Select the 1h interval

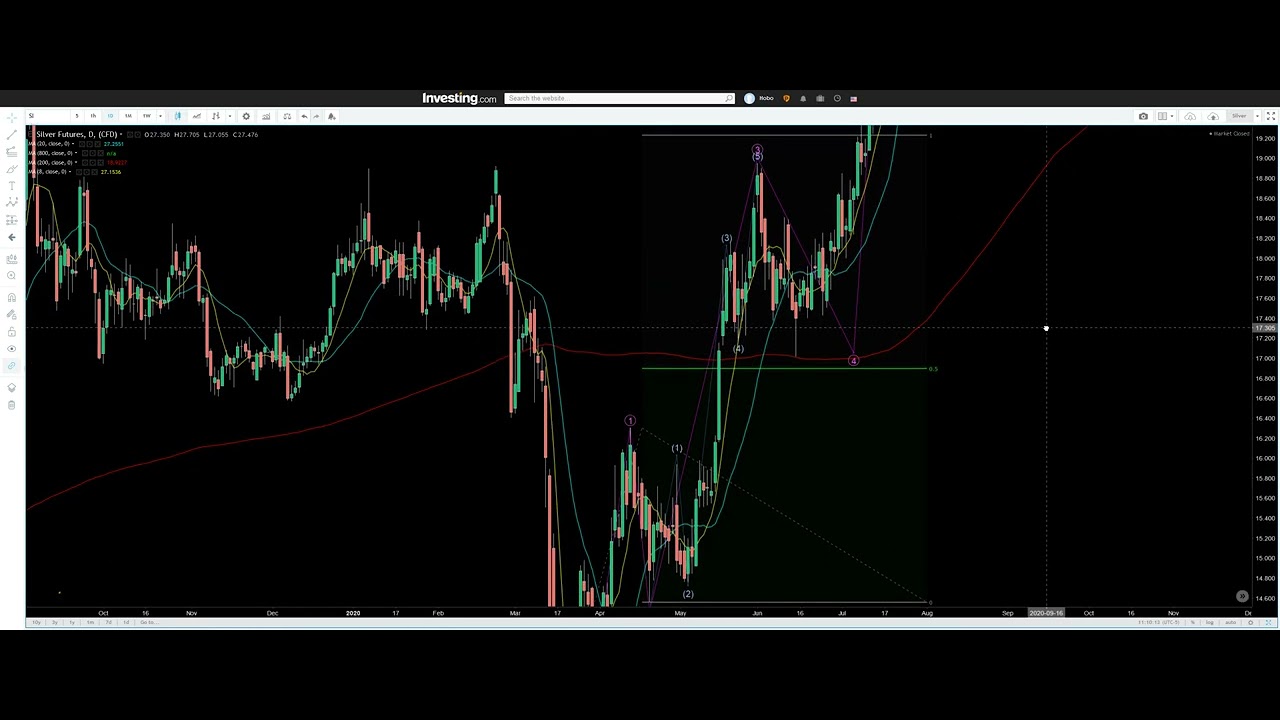pyautogui.click(x=93, y=116)
